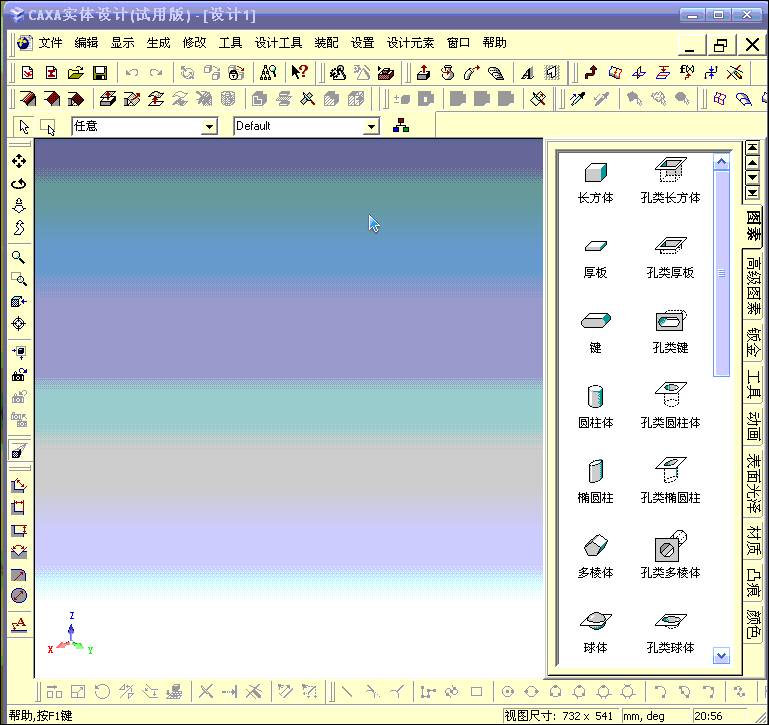Select the 键 key shape thumbnail
This screenshot has height=725, width=769.
(x=595, y=321)
